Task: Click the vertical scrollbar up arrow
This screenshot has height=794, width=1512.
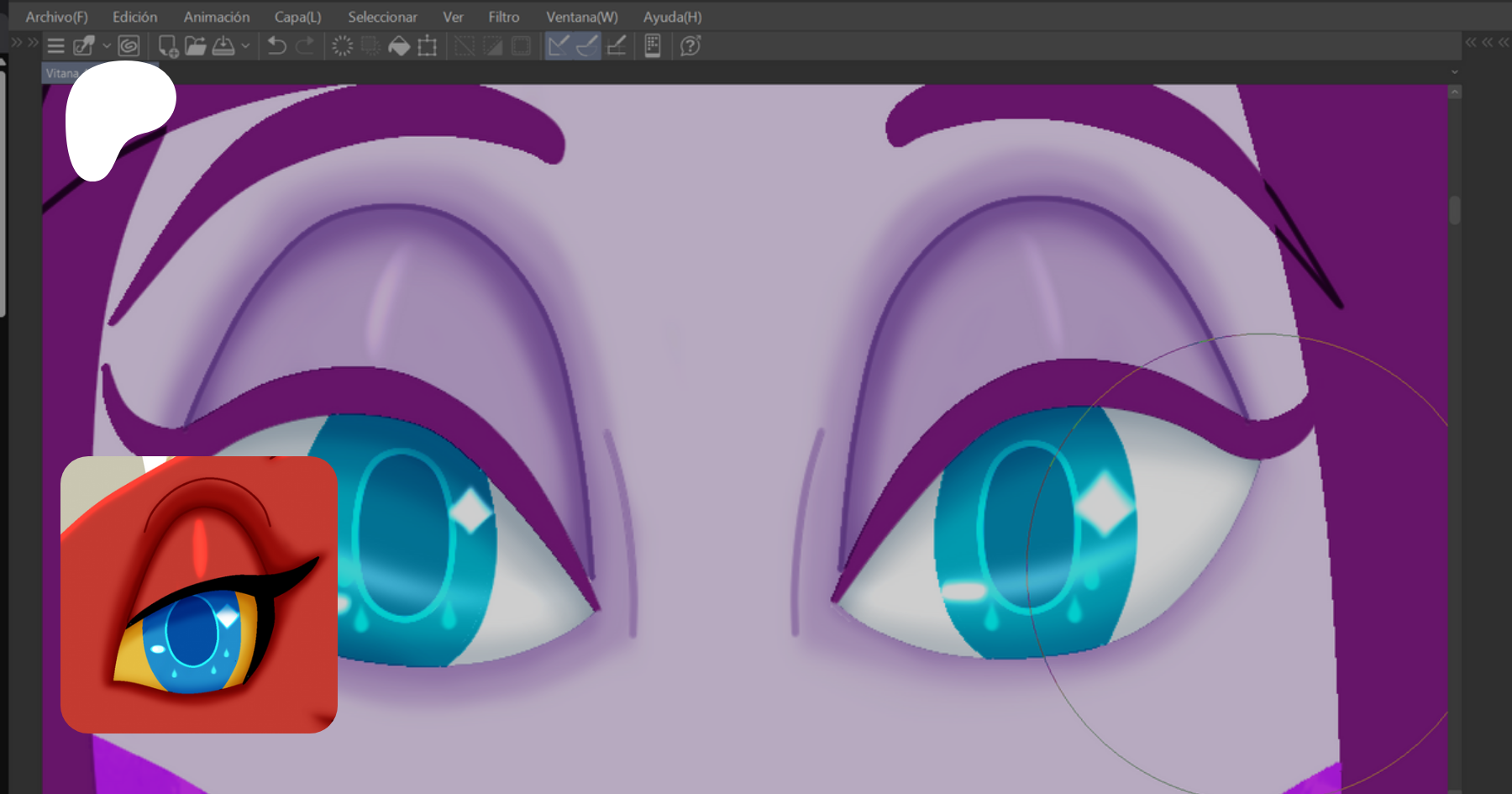Action: 1455,92
